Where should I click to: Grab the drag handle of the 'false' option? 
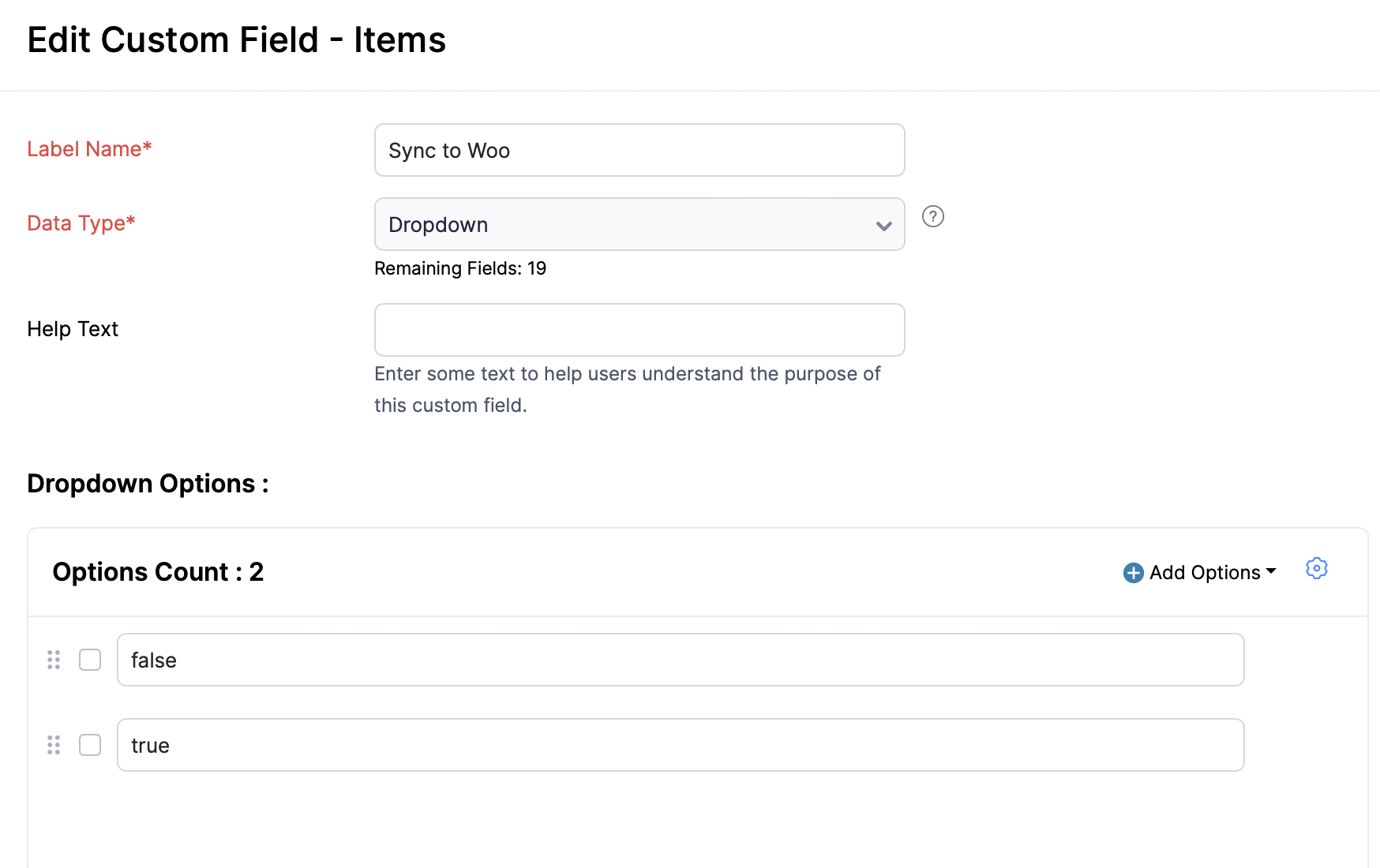coord(54,660)
